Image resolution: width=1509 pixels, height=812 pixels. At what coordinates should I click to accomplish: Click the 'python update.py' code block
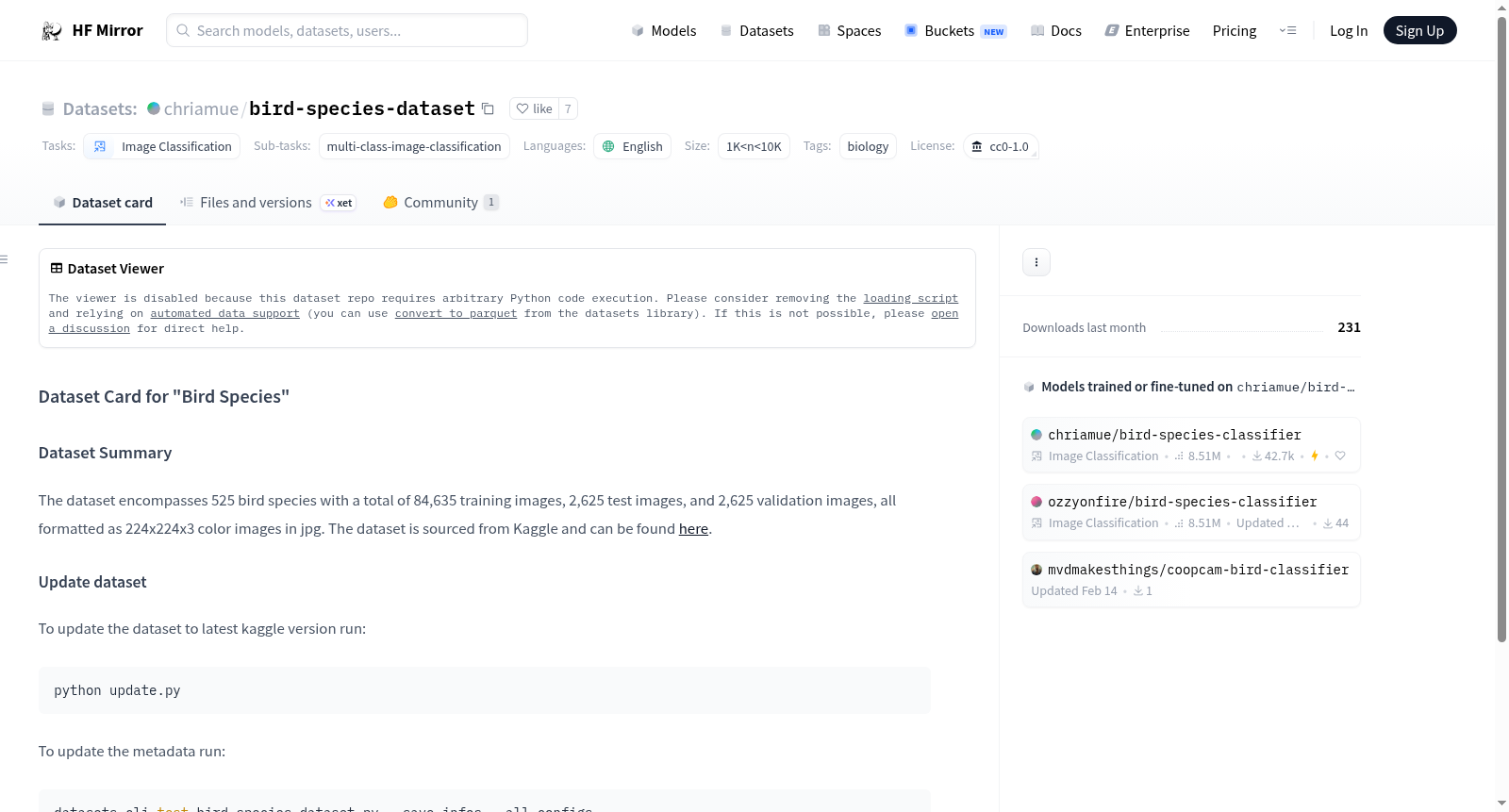(485, 690)
